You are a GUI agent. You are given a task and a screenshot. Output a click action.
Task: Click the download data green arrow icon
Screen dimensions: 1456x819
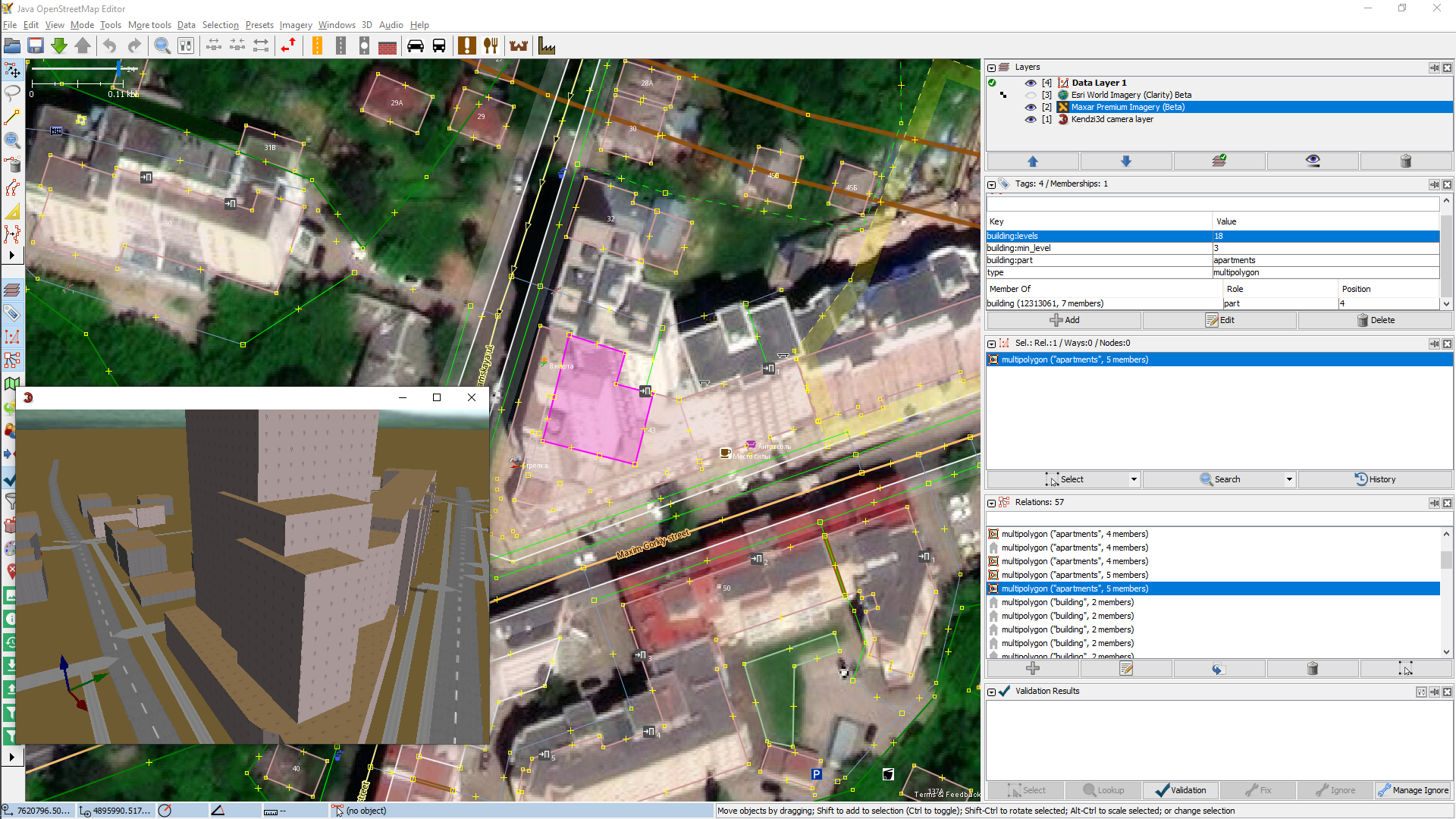59,46
